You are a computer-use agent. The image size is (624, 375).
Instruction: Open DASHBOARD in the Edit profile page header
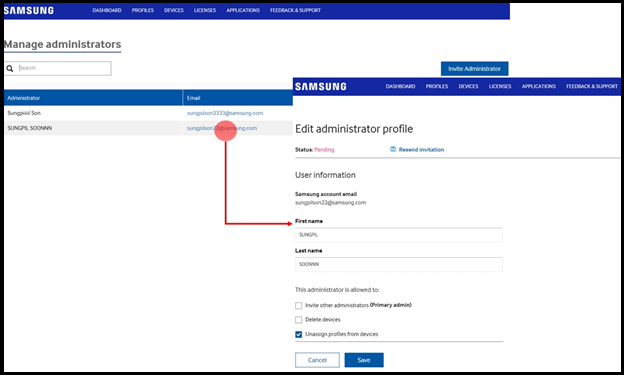(400, 86)
